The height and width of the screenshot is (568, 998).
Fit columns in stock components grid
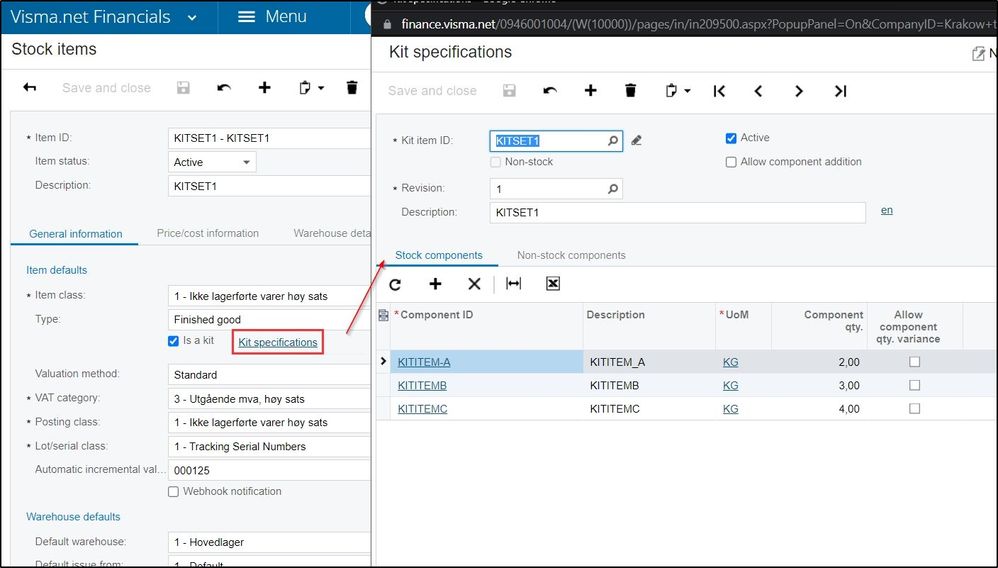(513, 284)
